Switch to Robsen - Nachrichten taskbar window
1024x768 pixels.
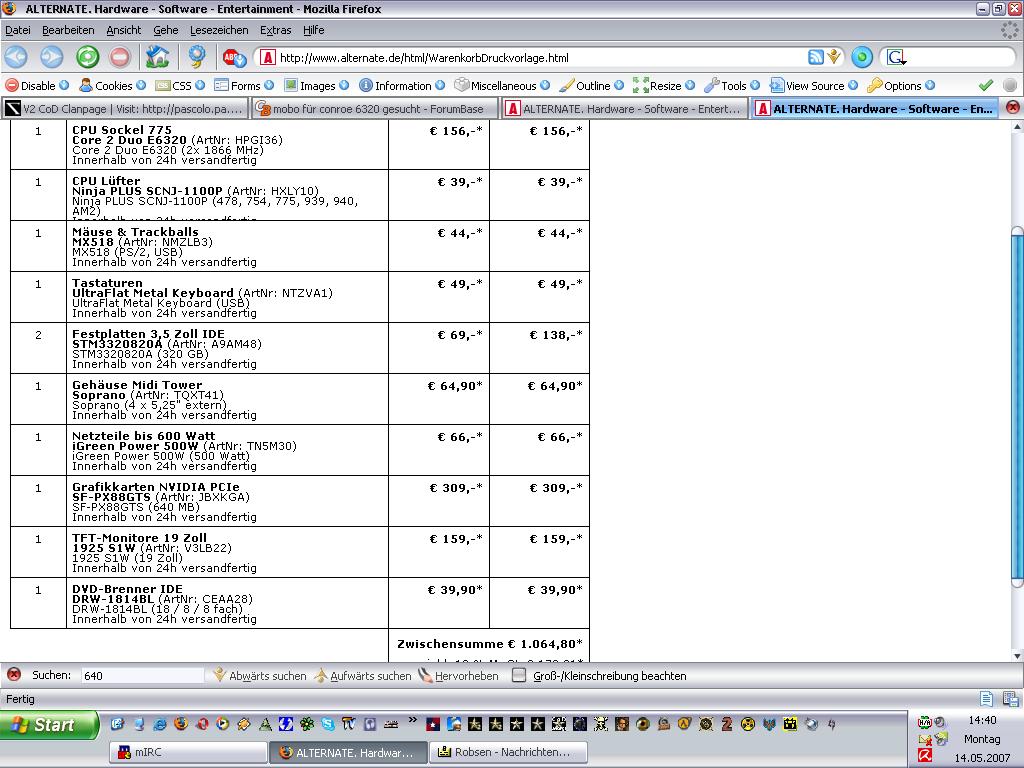pos(508,752)
